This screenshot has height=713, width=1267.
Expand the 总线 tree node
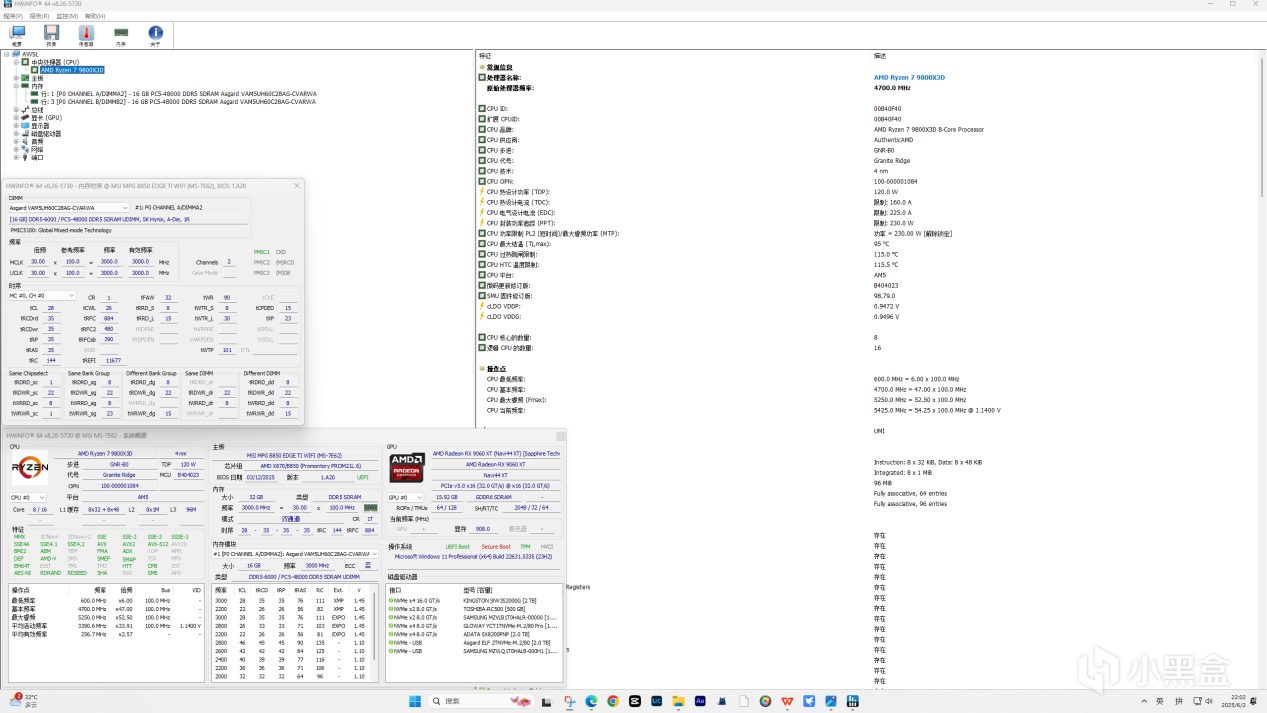(x=16, y=110)
